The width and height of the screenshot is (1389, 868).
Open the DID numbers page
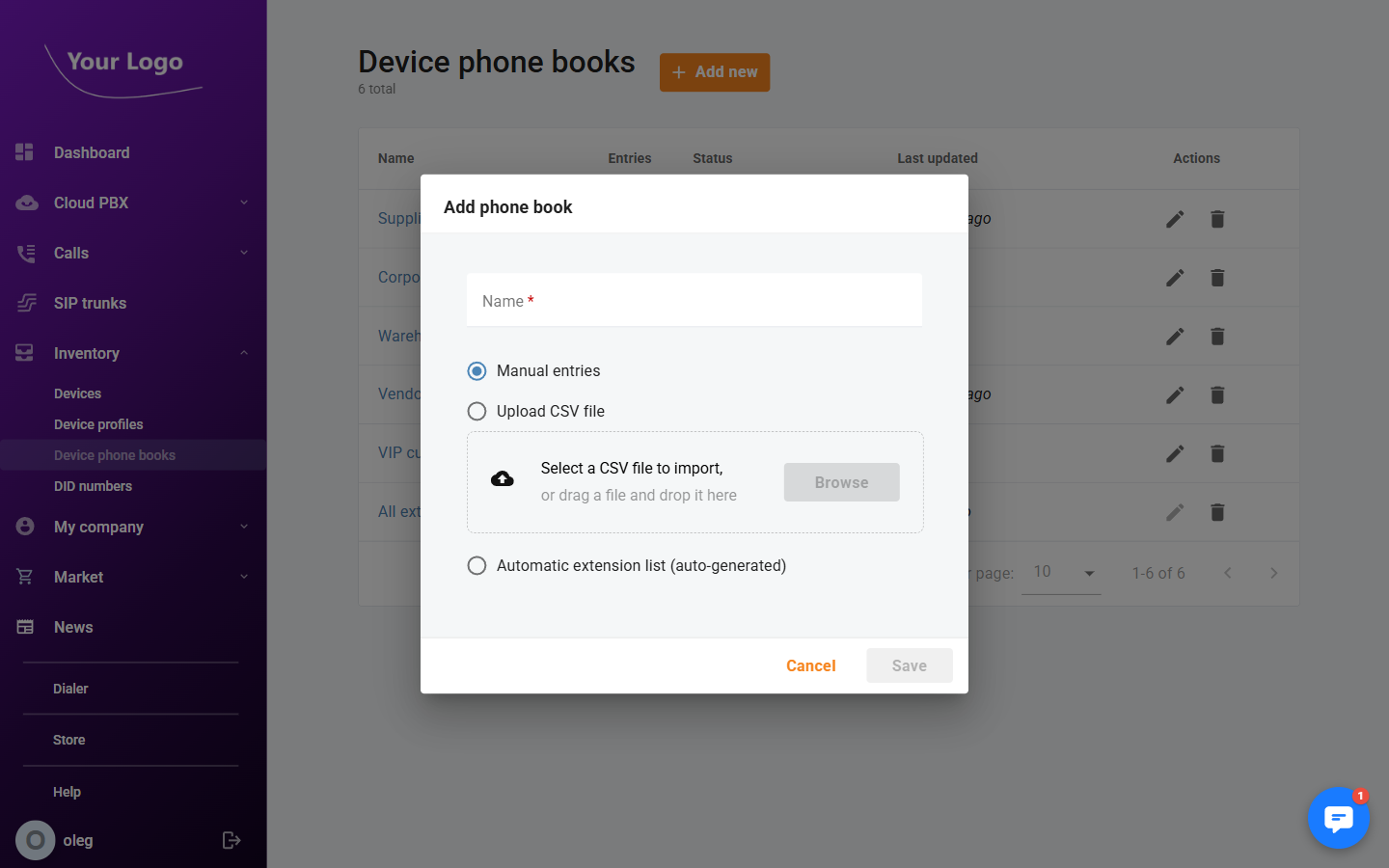coord(93,486)
